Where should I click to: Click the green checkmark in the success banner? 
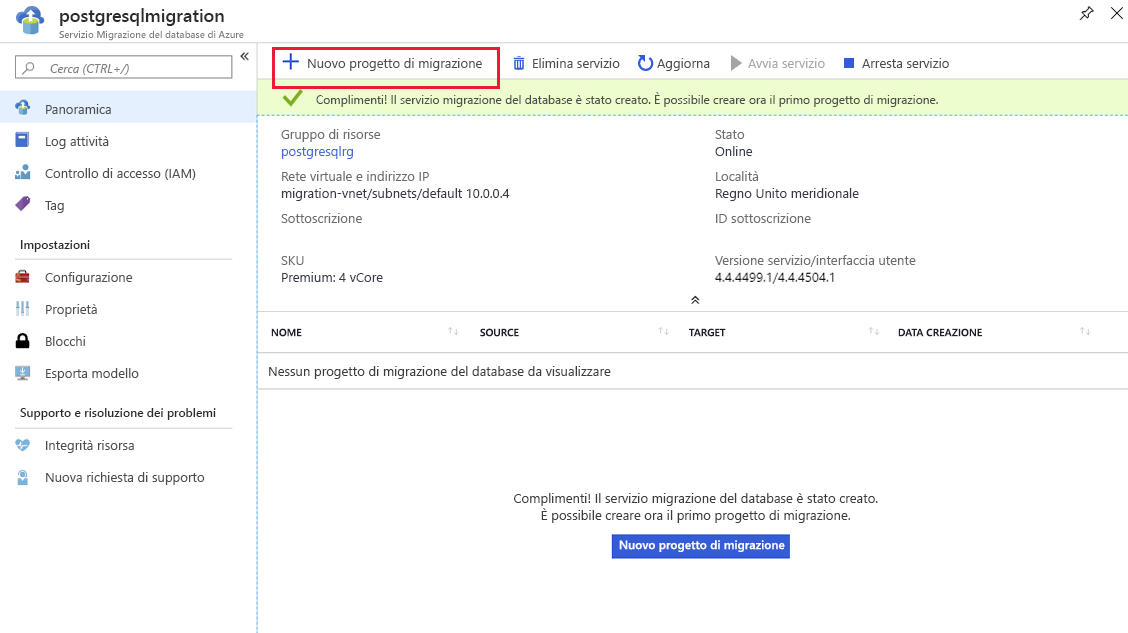click(292, 99)
